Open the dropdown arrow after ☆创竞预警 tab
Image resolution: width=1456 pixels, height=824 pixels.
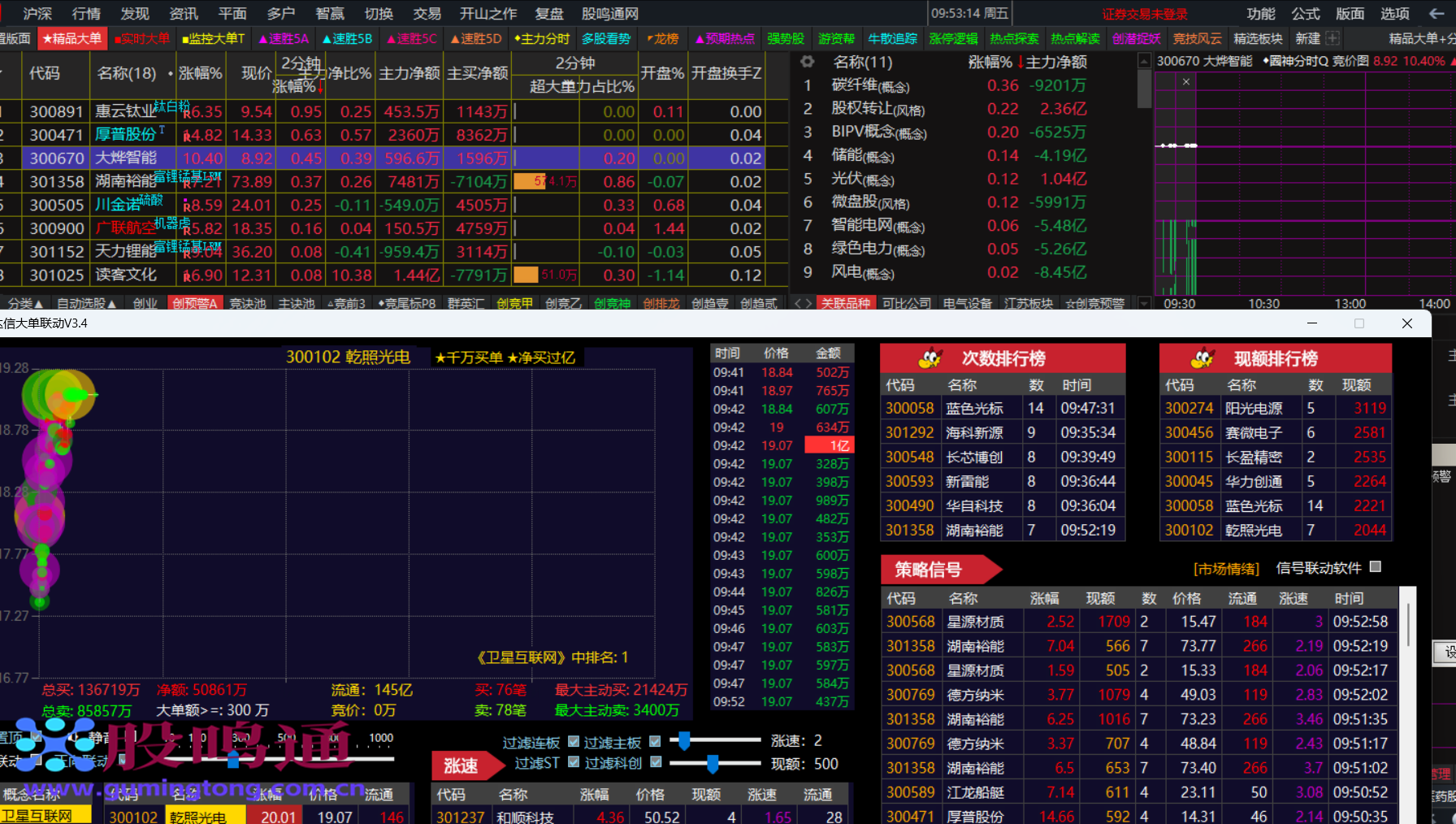(x=1144, y=303)
